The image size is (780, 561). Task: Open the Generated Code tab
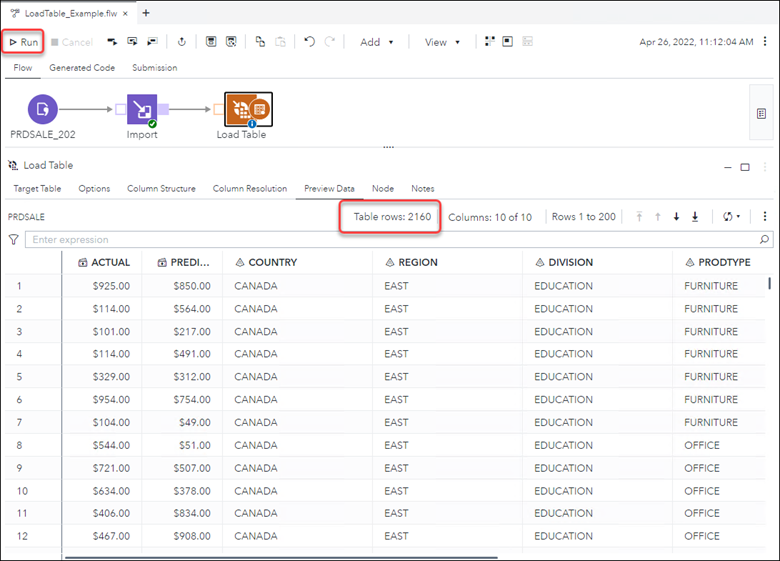coord(82,68)
